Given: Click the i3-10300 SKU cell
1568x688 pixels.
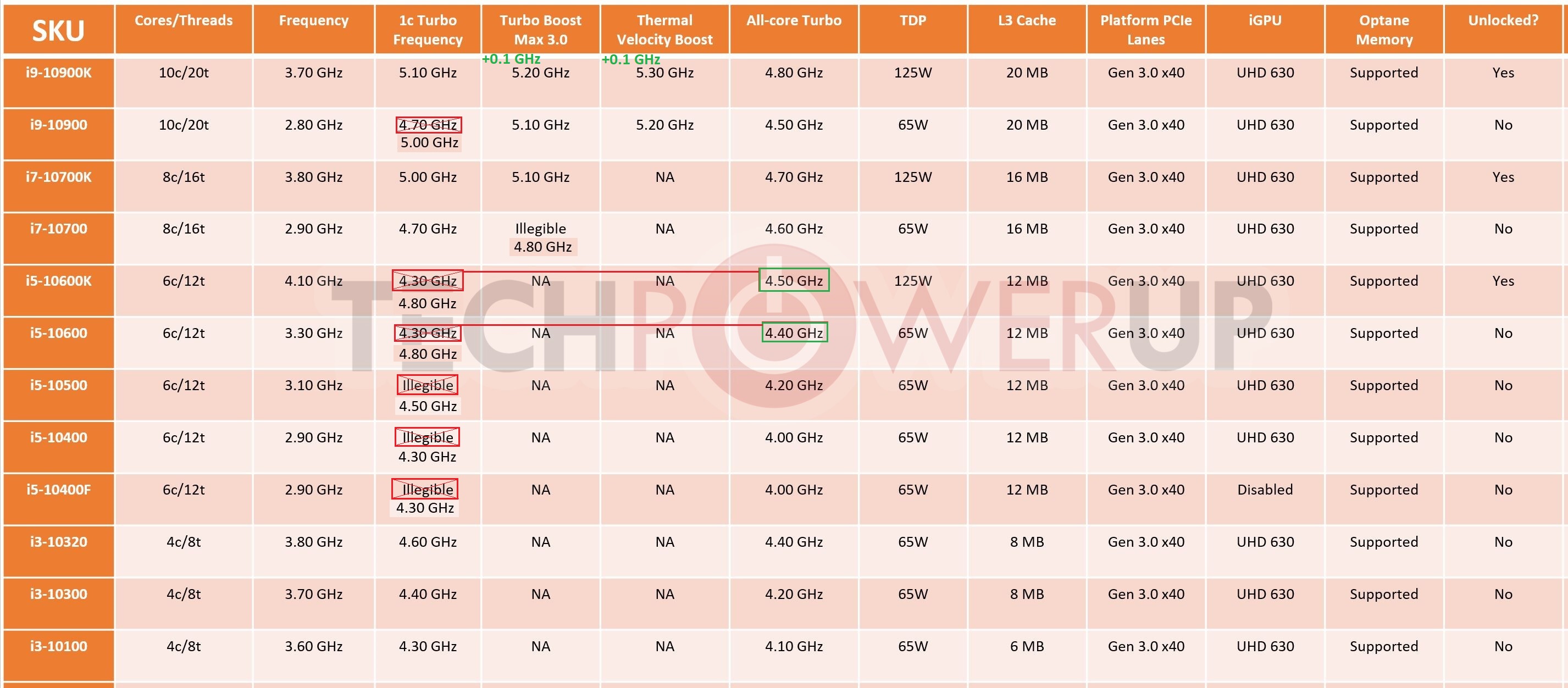Looking at the screenshot, I should pyautogui.click(x=58, y=603).
